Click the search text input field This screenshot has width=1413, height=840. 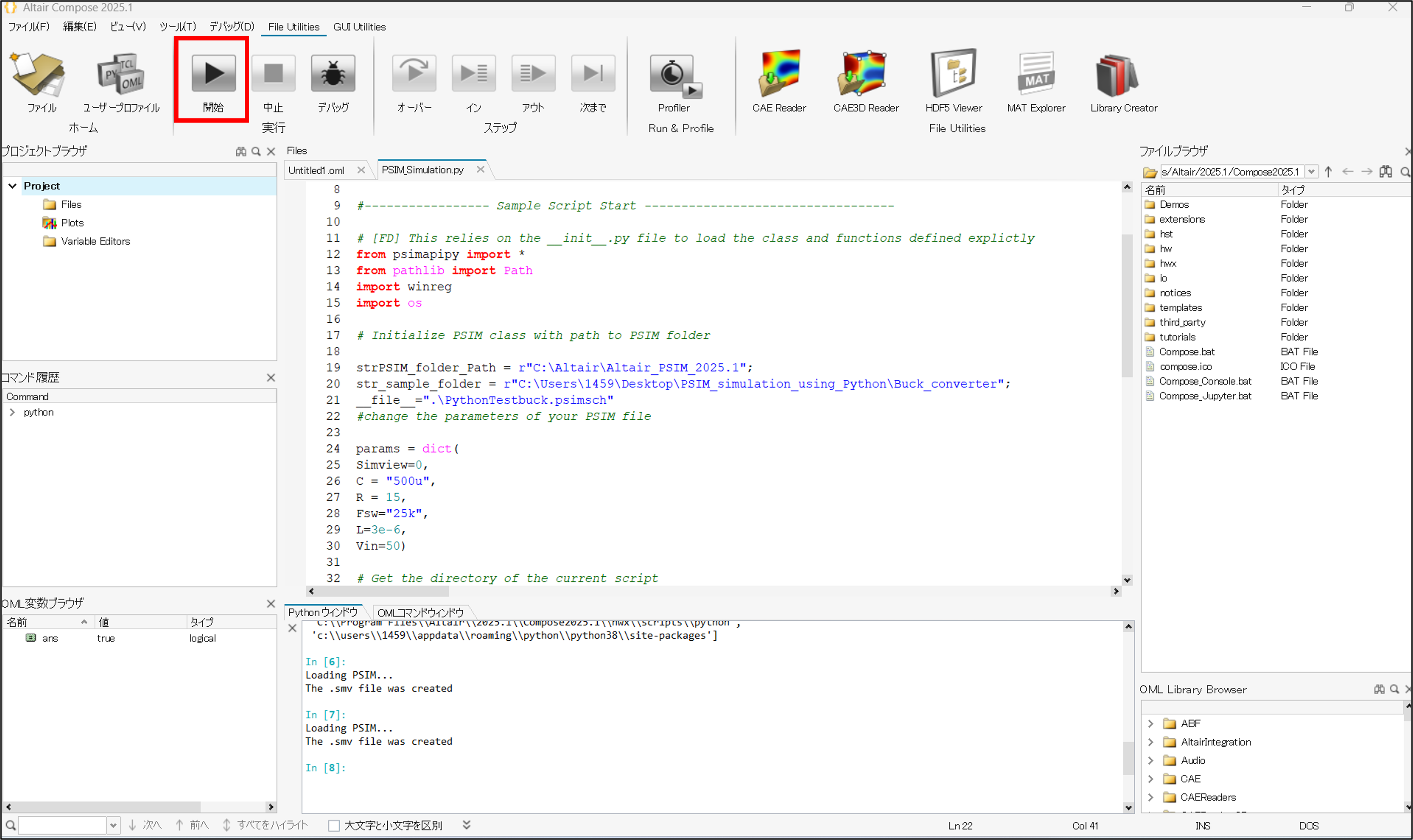(62, 825)
